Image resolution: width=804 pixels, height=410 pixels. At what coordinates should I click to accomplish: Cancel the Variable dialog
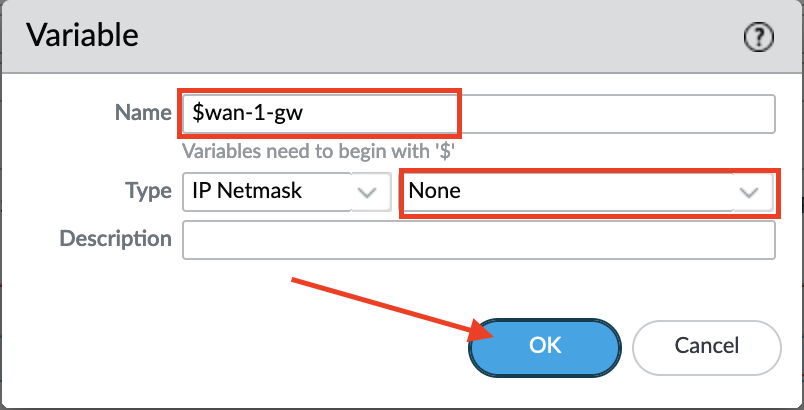(706, 347)
